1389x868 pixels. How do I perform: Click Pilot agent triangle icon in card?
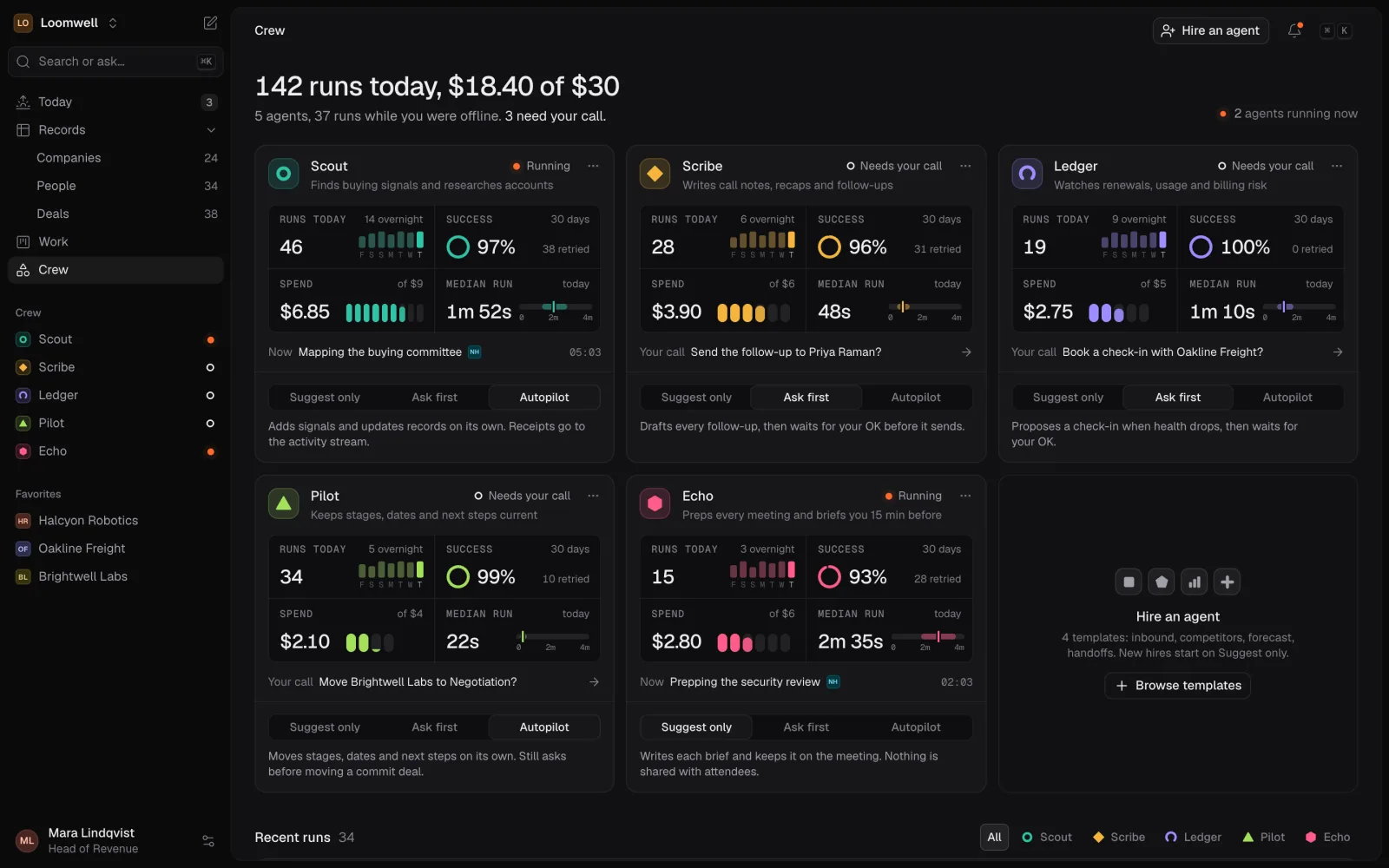pyautogui.click(x=283, y=503)
